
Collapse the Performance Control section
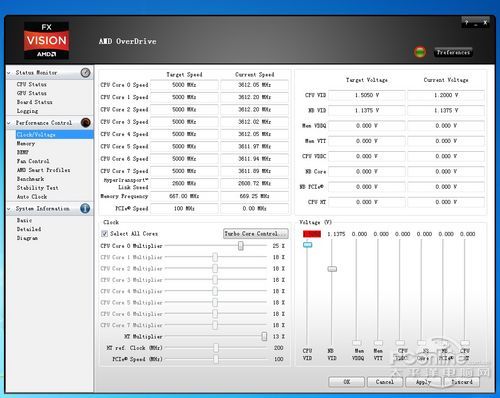(9, 123)
